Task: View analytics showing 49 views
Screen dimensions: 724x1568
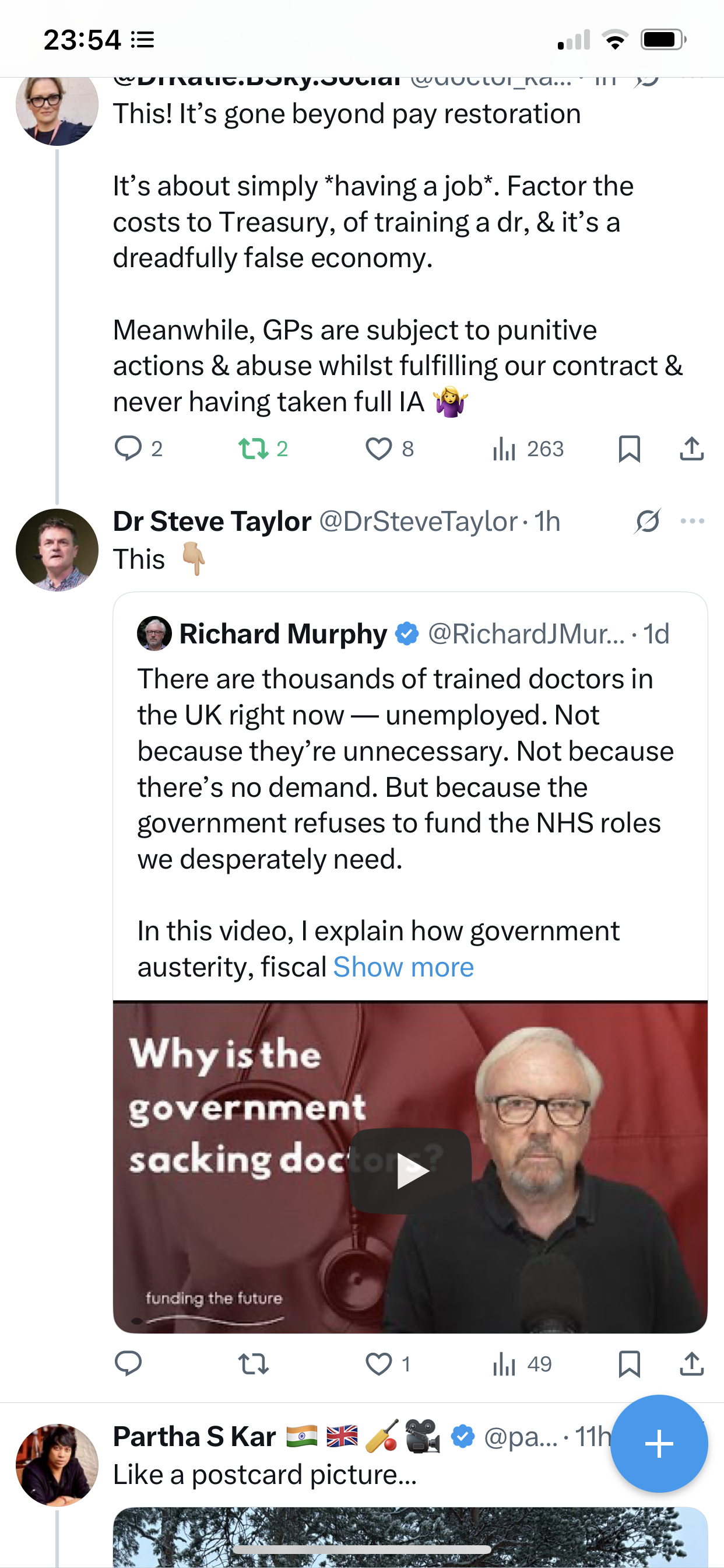Action: click(522, 1364)
